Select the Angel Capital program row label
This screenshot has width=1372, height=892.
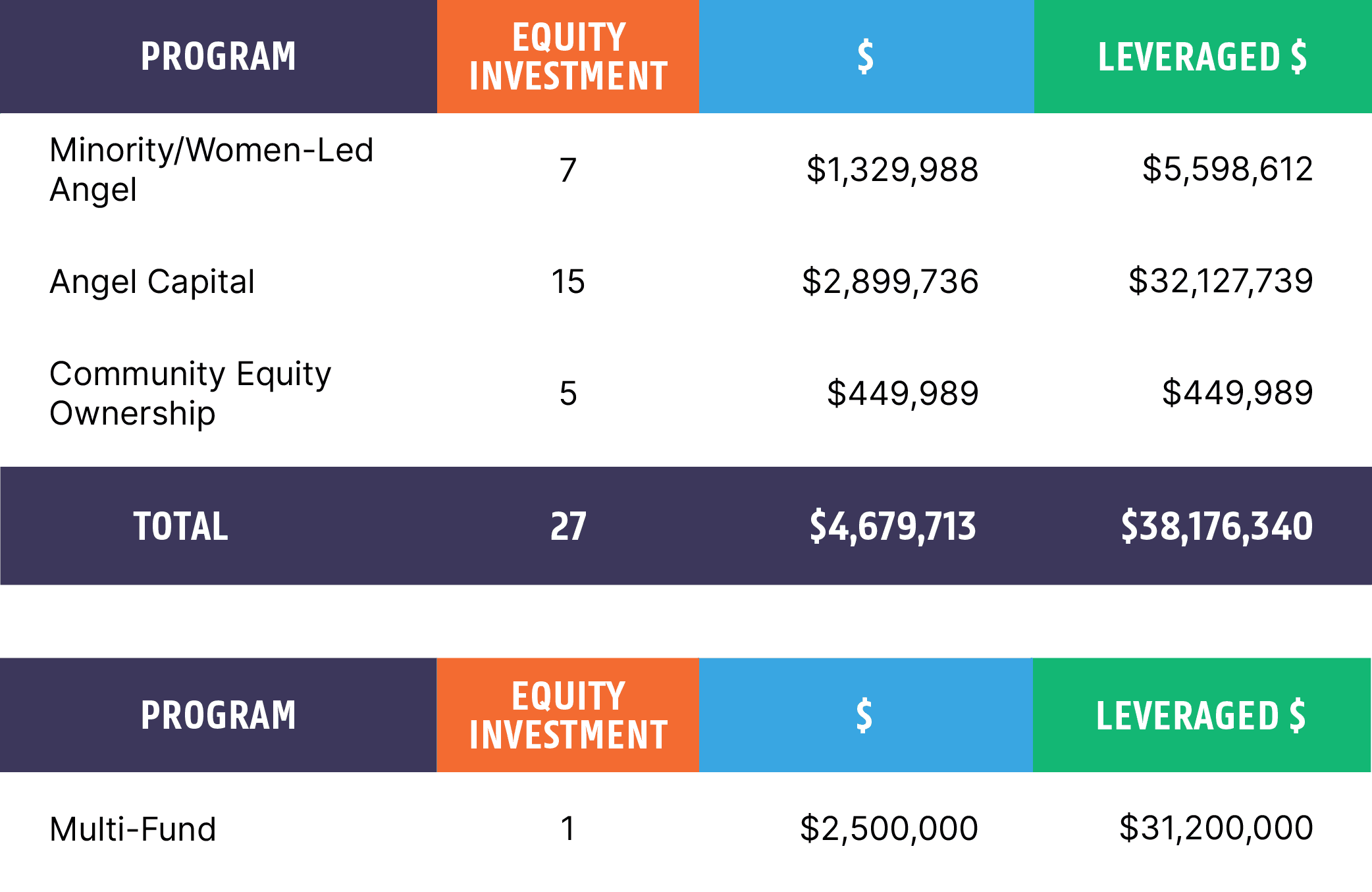pyautogui.click(x=152, y=282)
